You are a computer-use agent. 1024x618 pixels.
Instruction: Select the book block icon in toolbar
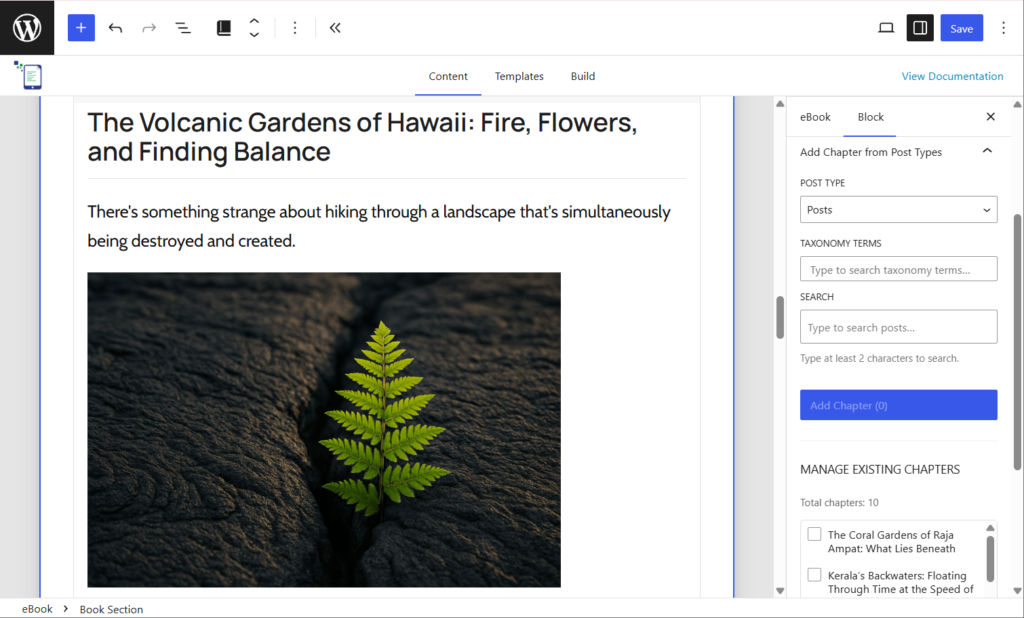(223, 27)
